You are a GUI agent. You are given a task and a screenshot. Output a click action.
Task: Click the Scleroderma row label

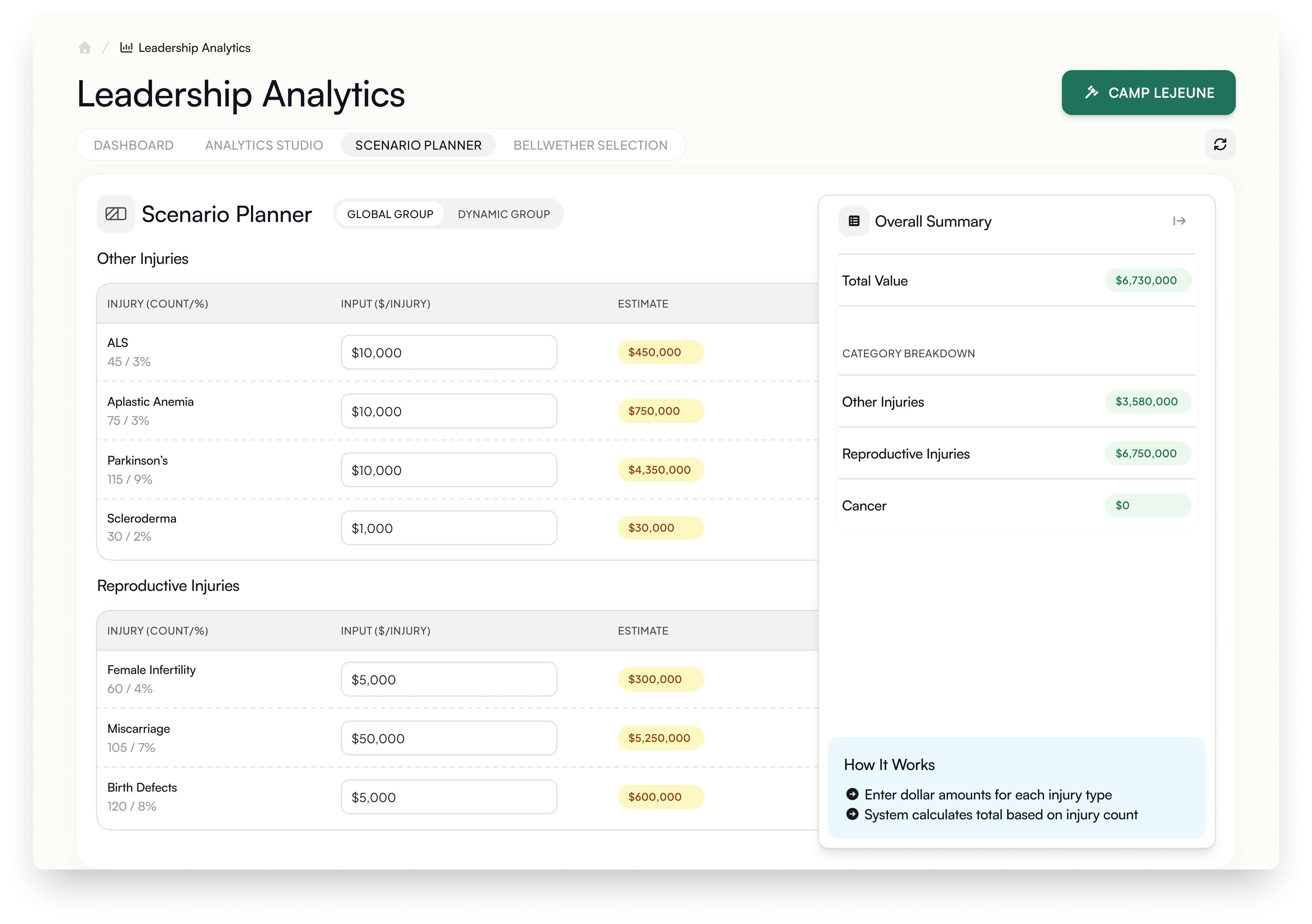tap(142, 519)
